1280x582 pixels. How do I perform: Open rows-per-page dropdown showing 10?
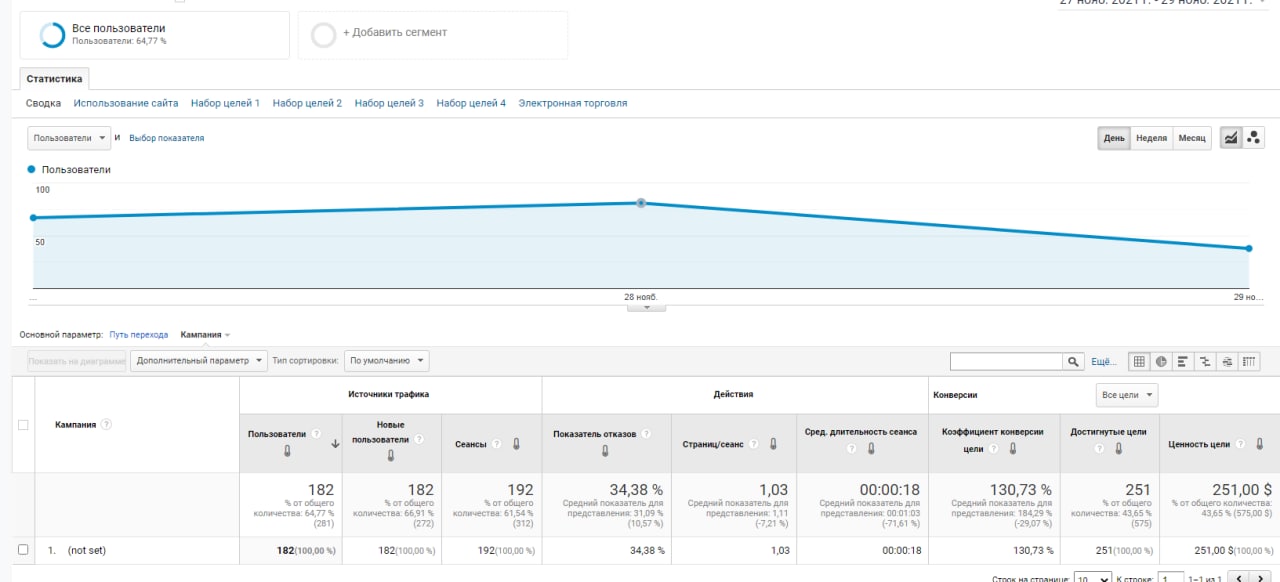(x=1092, y=578)
